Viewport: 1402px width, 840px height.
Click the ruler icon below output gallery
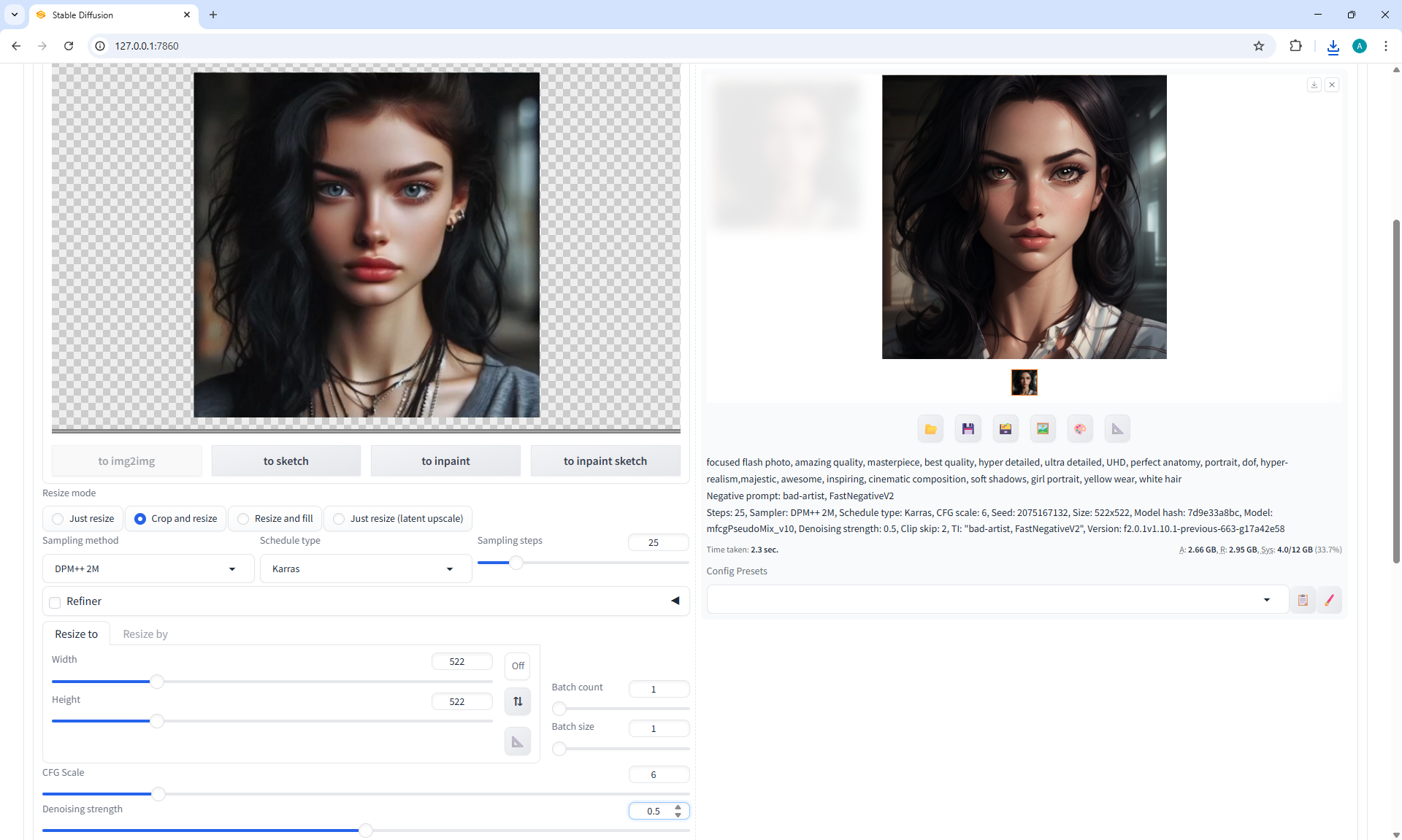coord(1117,429)
